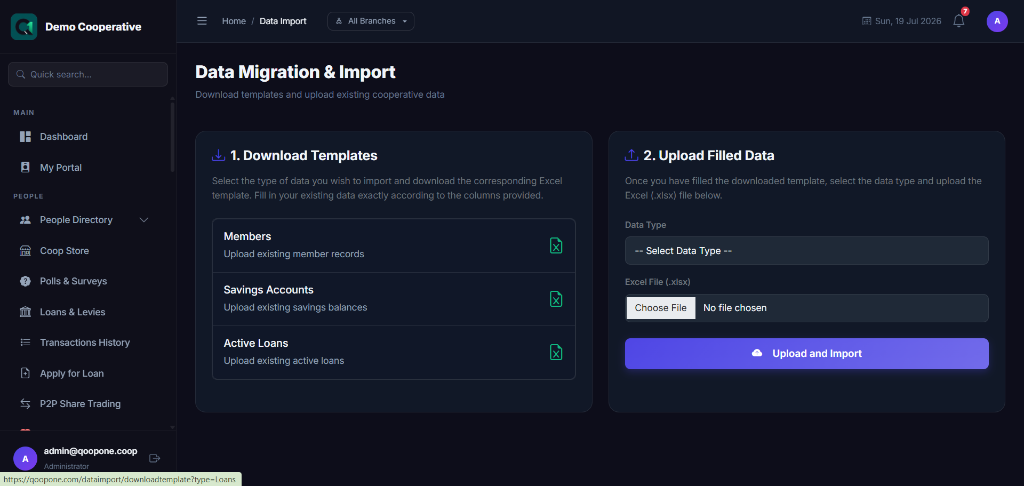The width and height of the screenshot is (1024, 486).
Task: Click the Dashboard sidebar icon
Action: [x=25, y=137]
